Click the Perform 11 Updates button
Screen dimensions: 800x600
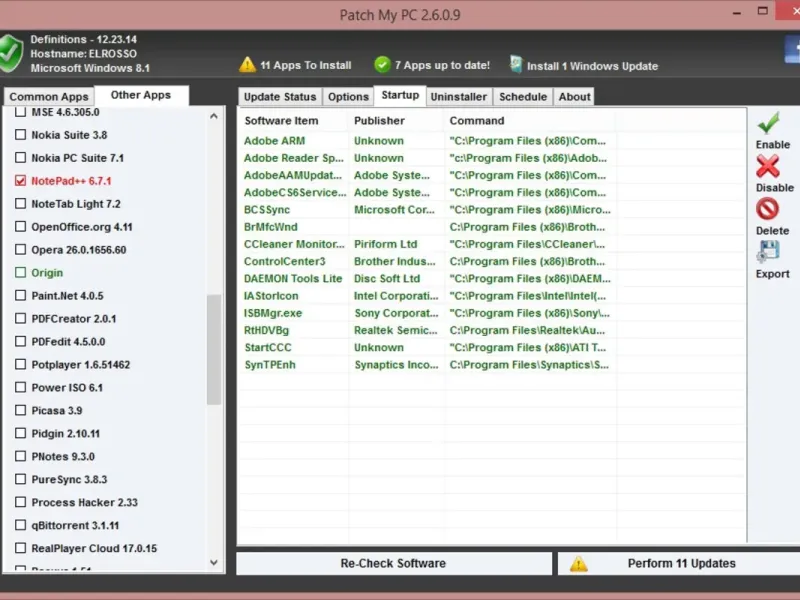[x=679, y=563]
